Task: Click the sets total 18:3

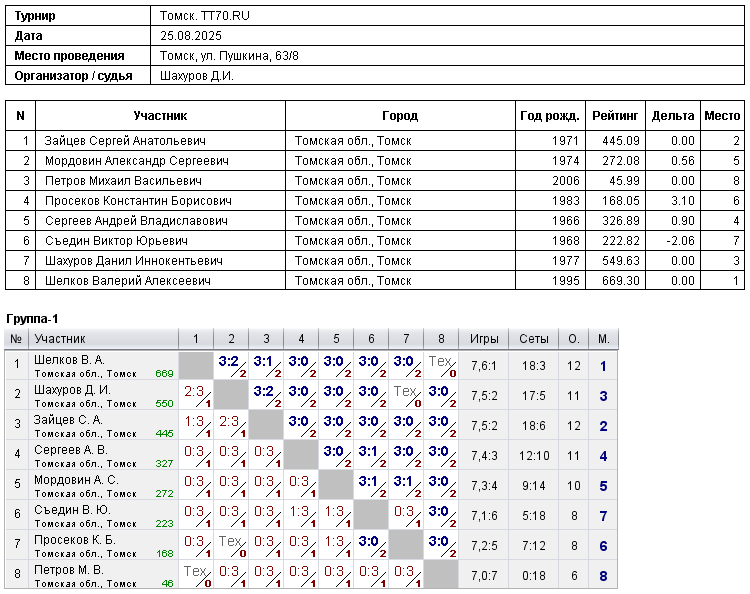Action: tap(534, 367)
